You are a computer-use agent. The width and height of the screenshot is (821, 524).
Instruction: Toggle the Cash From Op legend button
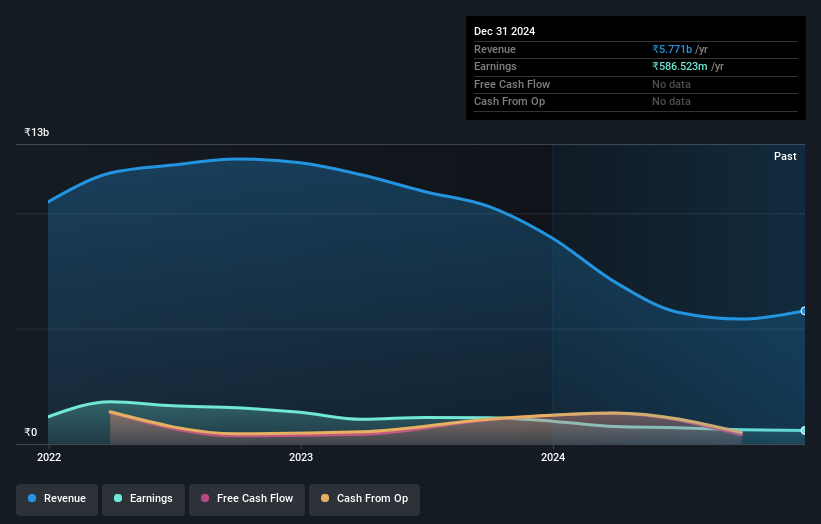point(364,499)
